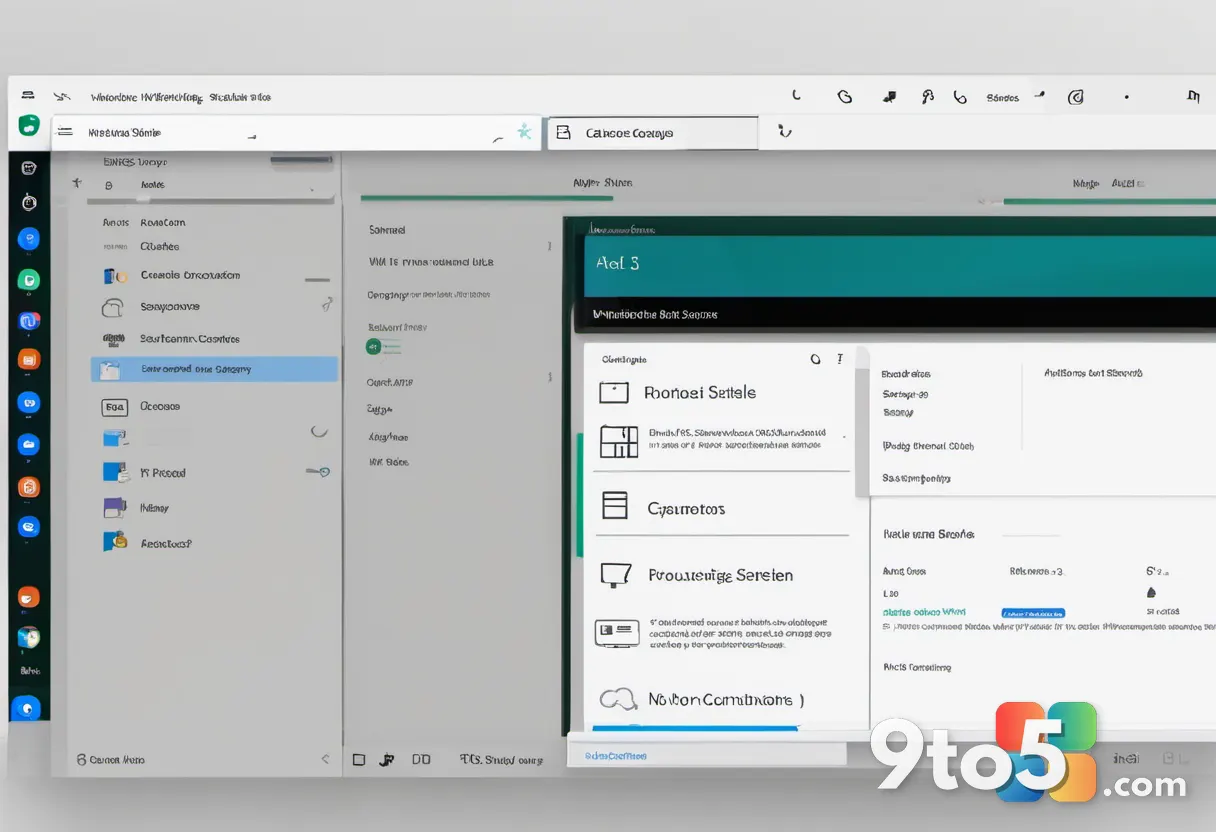Click the small circle icon in the front window header
1216x832 pixels.
coord(815,358)
